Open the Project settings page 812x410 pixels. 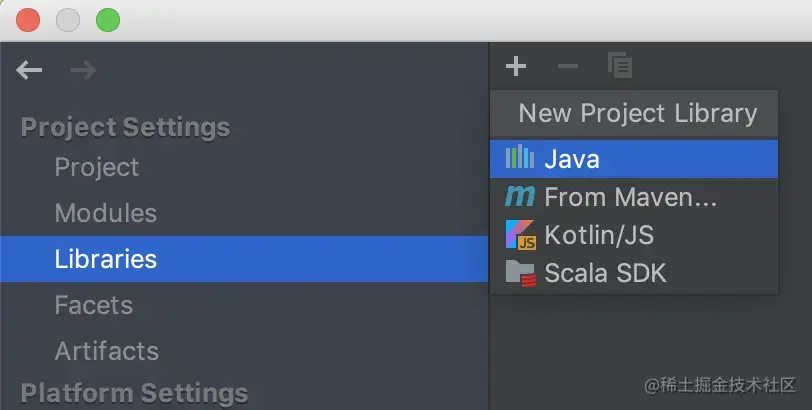pos(97,167)
